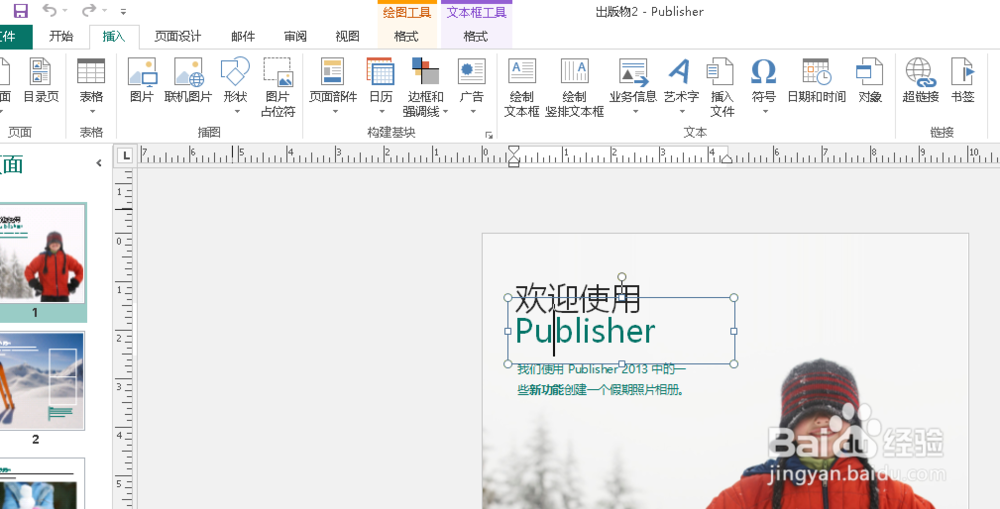
Task: Open the 形状 shapes gallery
Action: [x=235, y=87]
